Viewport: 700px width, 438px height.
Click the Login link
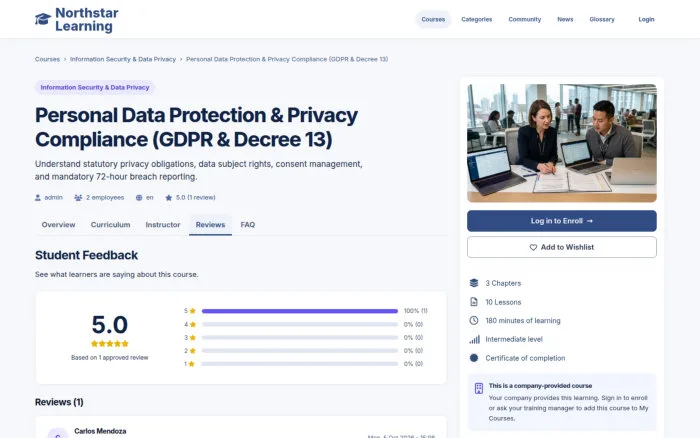pos(646,20)
